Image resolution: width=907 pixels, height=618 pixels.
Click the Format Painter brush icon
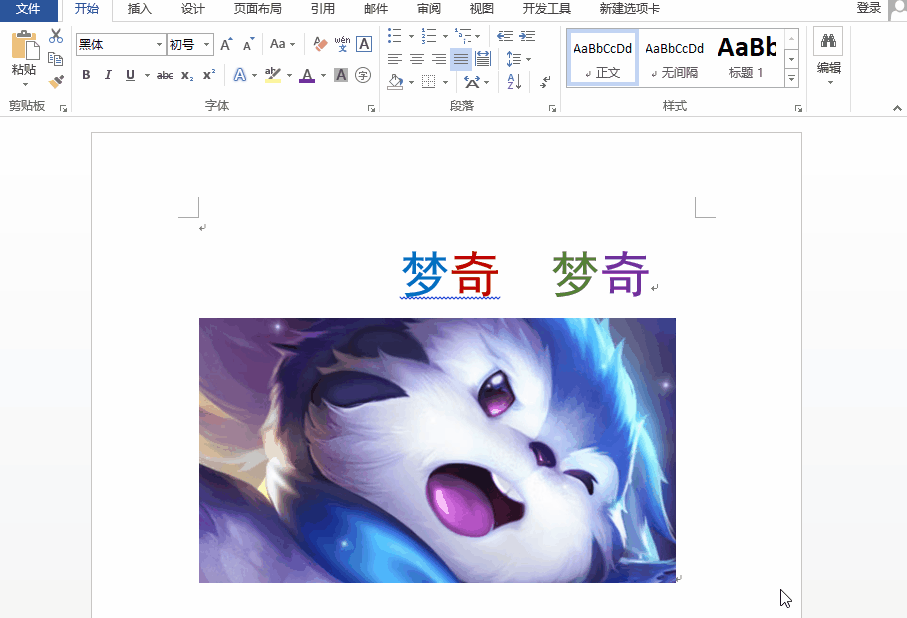[56, 81]
